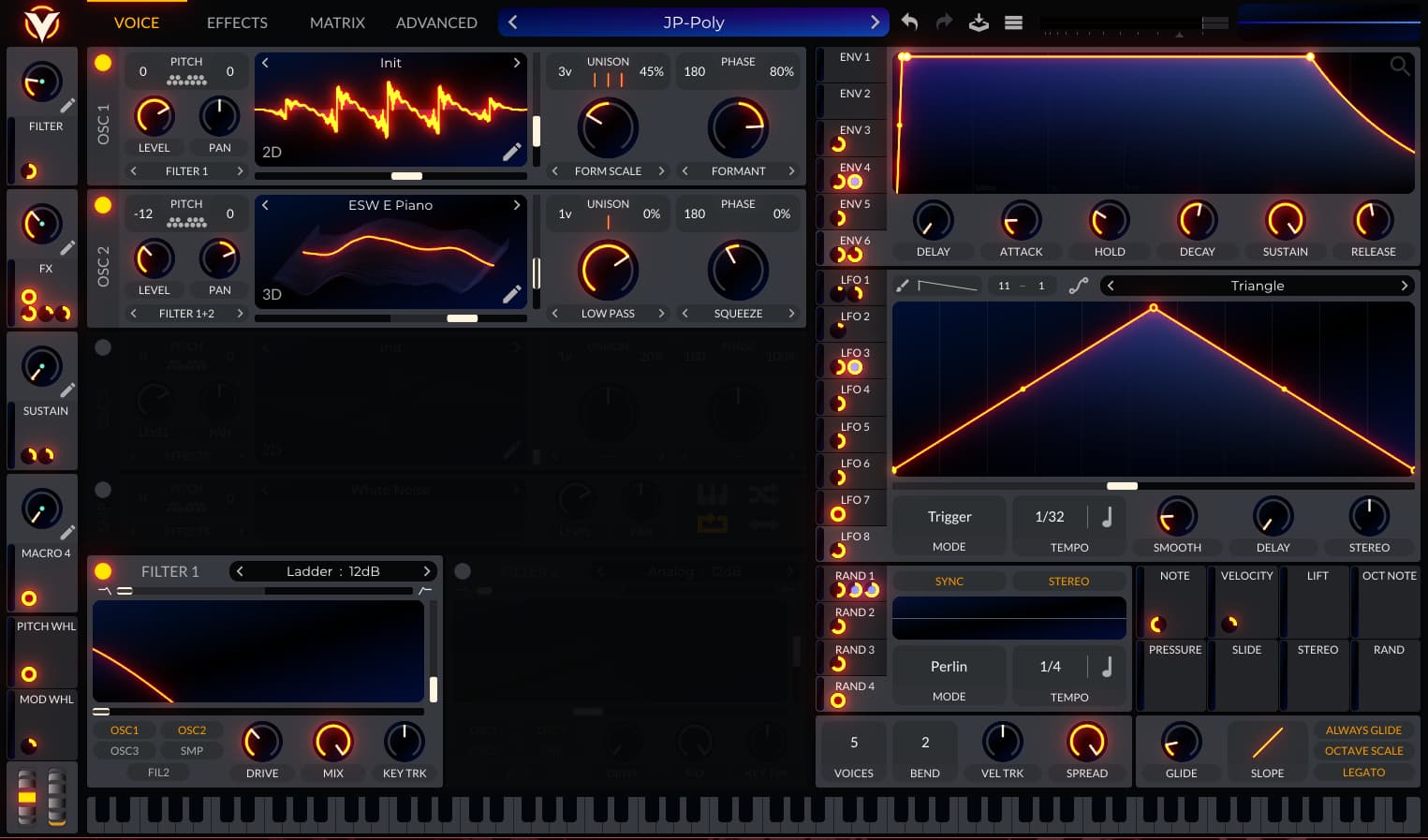Image resolution: width=1428 pixels, height=840 pixels.
Task: Click the LFO curve smoothing icon
Action: point(1079,286)
